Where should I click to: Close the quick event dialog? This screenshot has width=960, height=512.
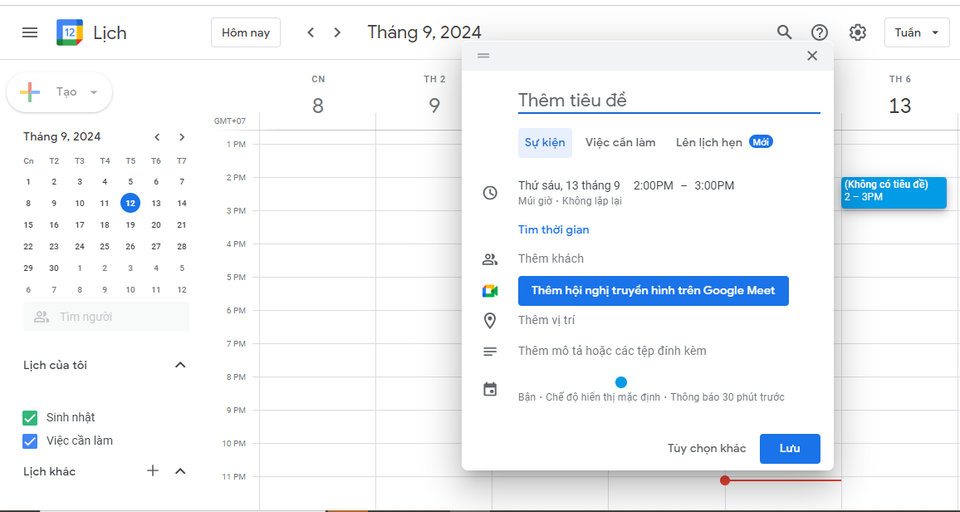click(x=812, y=56)
